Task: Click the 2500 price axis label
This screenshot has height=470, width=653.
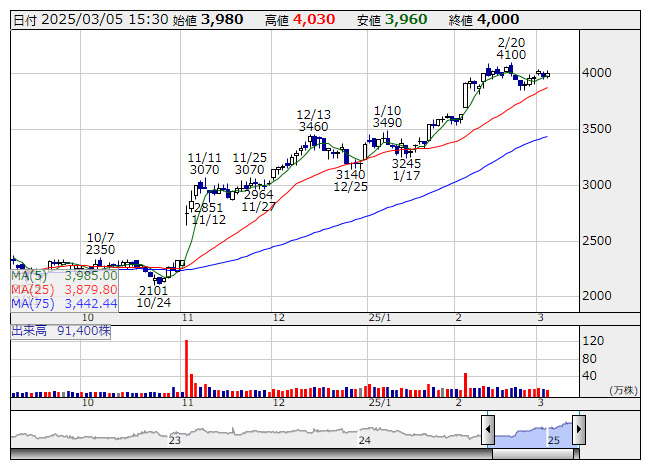Action: [x=596, y=241]
